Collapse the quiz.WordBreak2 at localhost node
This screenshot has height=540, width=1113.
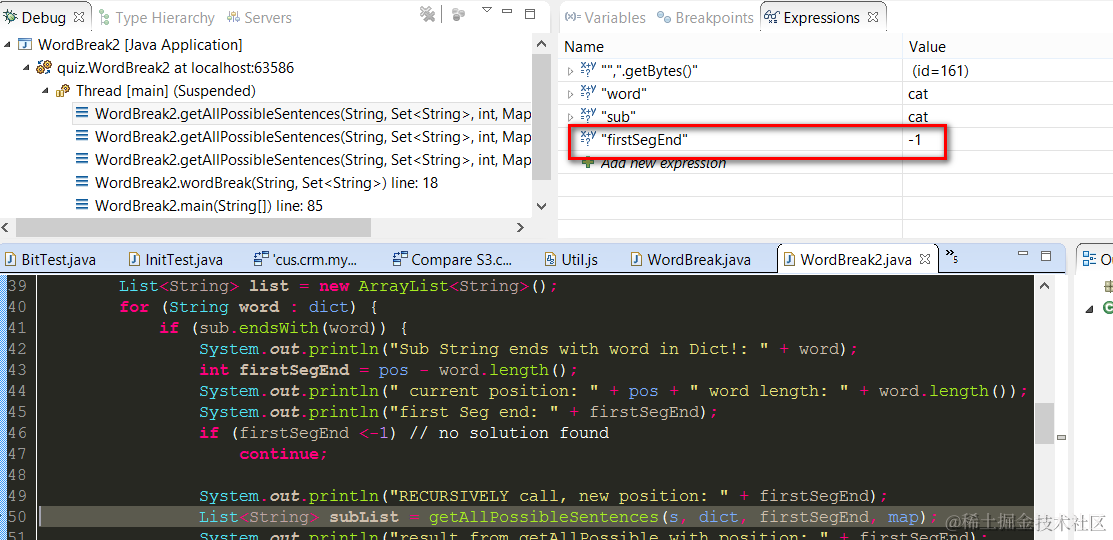pos(26,68)
